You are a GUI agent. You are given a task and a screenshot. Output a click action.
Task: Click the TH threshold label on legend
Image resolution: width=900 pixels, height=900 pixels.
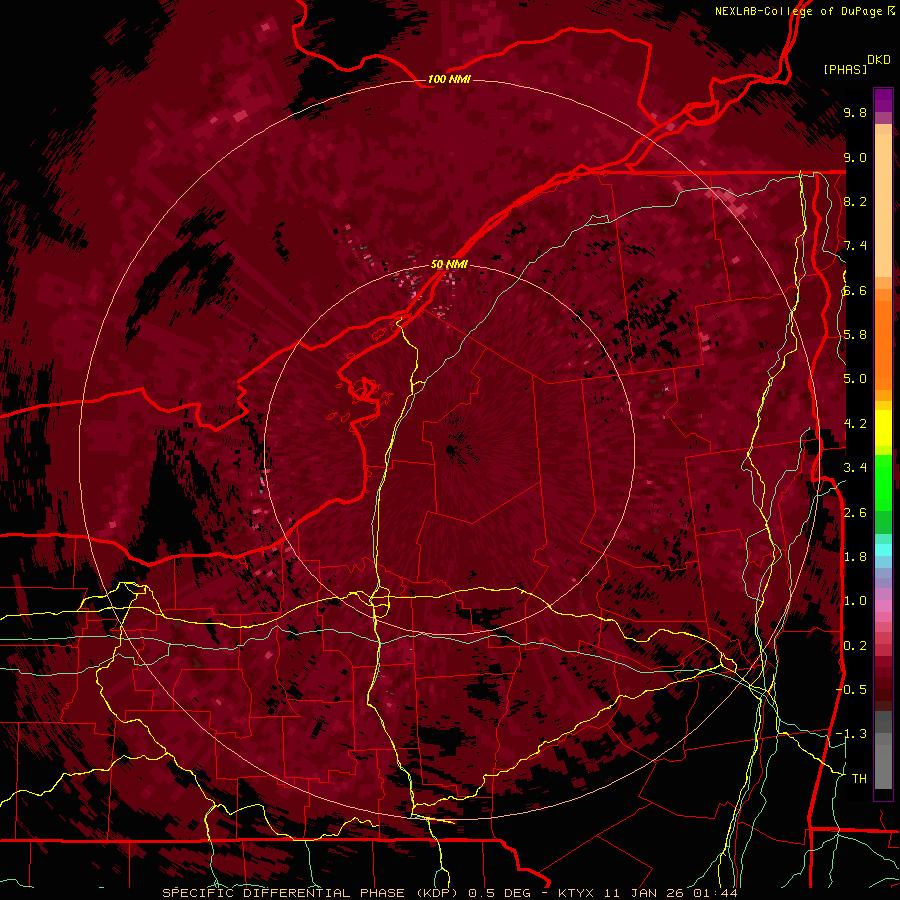[859, 779]
